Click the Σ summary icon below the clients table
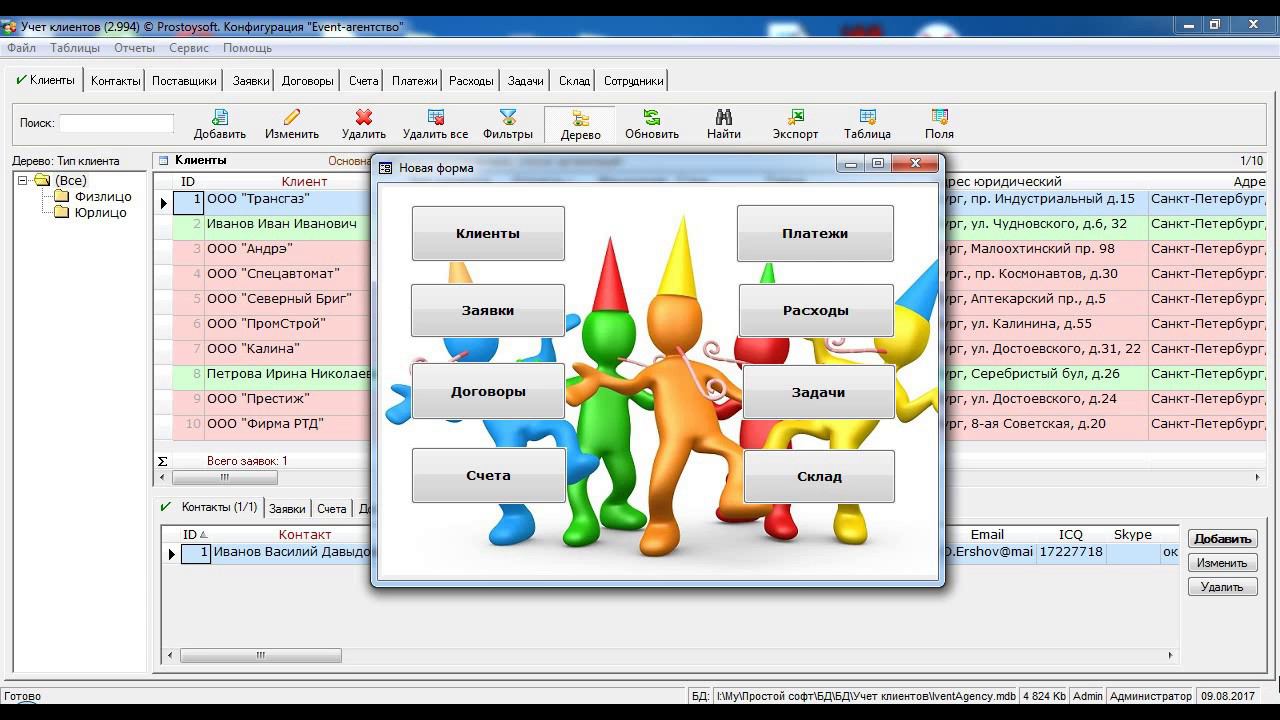The height and width of the screenshot is (720, 1280). pyautogui.click(x=163, y=461)
